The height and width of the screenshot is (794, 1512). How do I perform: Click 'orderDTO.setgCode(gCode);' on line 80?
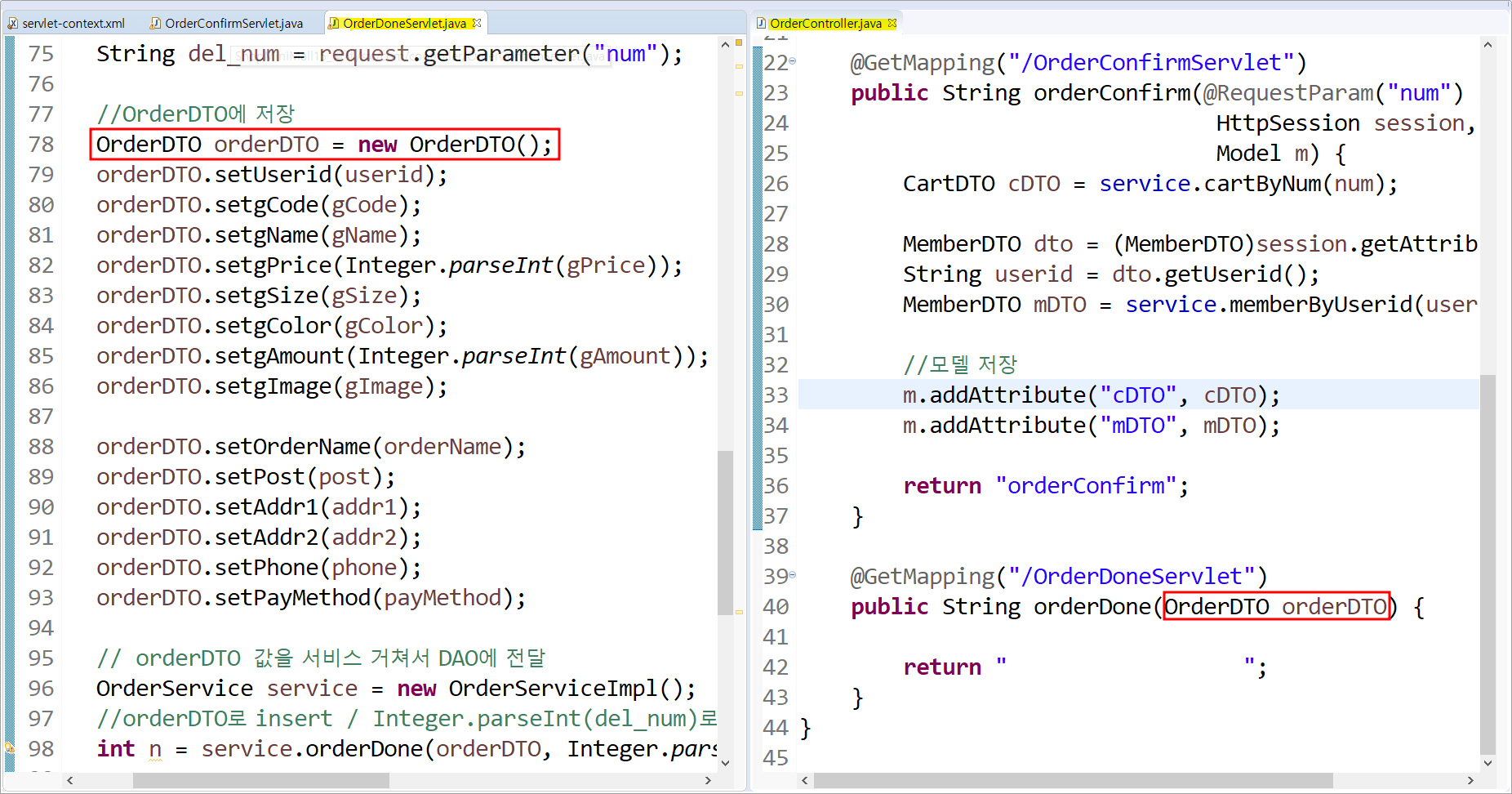pos(259,205)
